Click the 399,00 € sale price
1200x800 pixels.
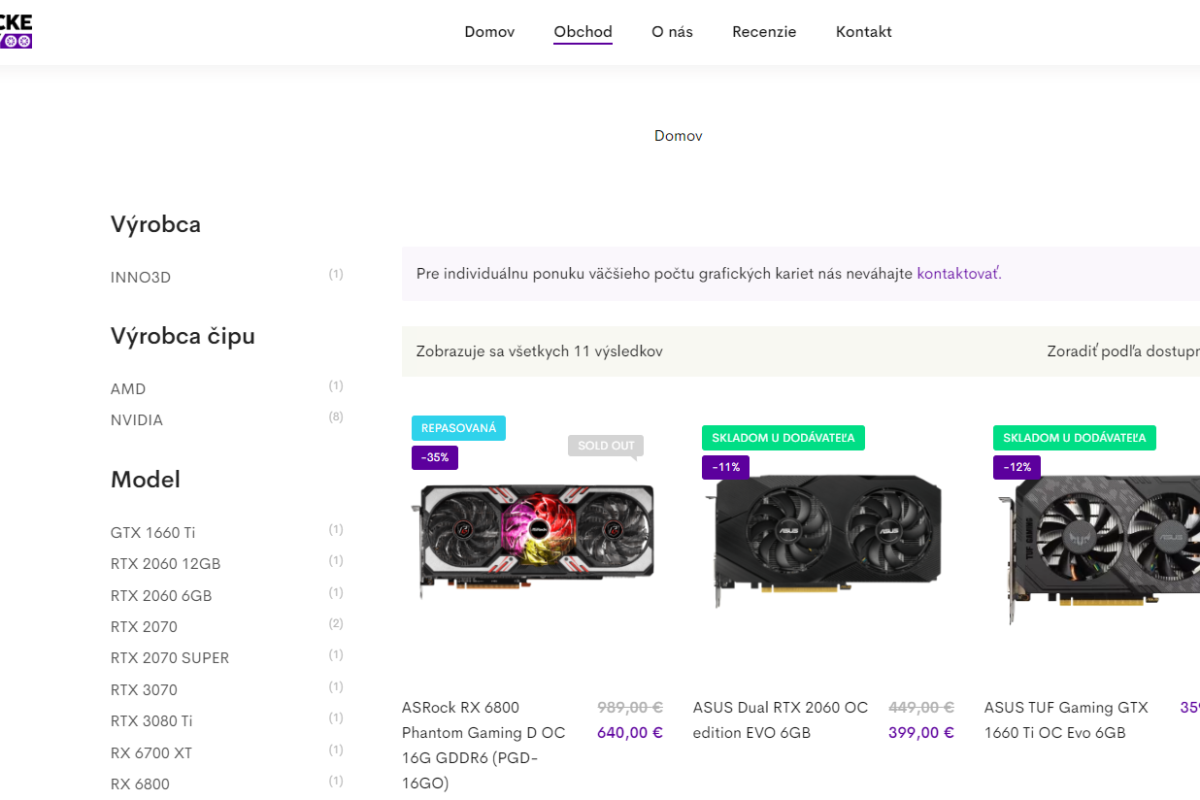[x=921, y=732]
